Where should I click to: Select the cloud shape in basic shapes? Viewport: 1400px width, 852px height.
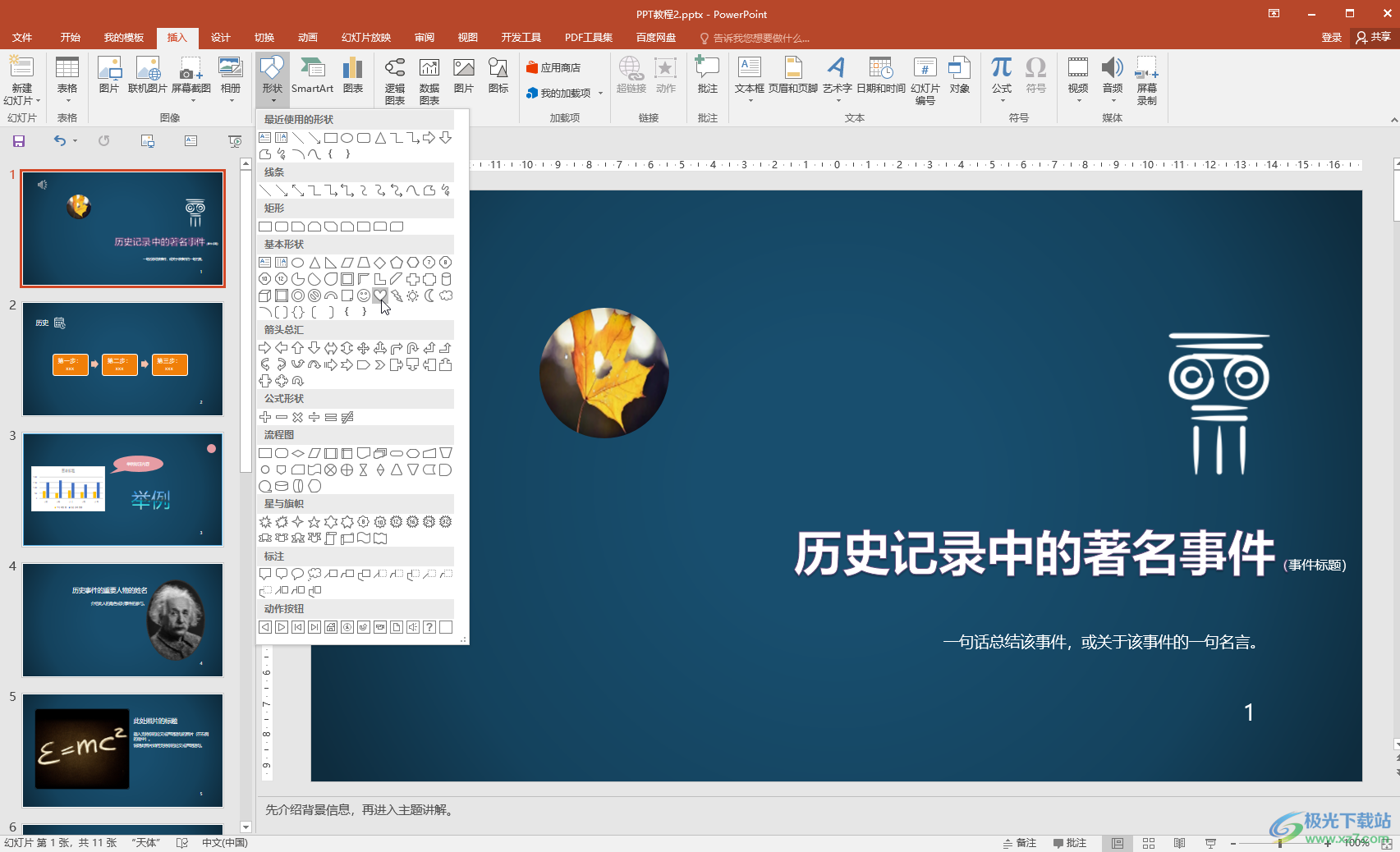(x=446, y=295)
